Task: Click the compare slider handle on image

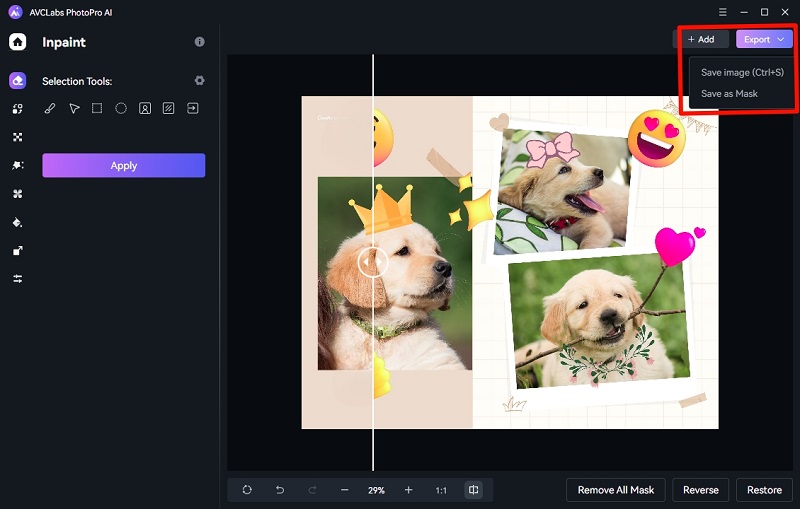Action: [373, 262]
